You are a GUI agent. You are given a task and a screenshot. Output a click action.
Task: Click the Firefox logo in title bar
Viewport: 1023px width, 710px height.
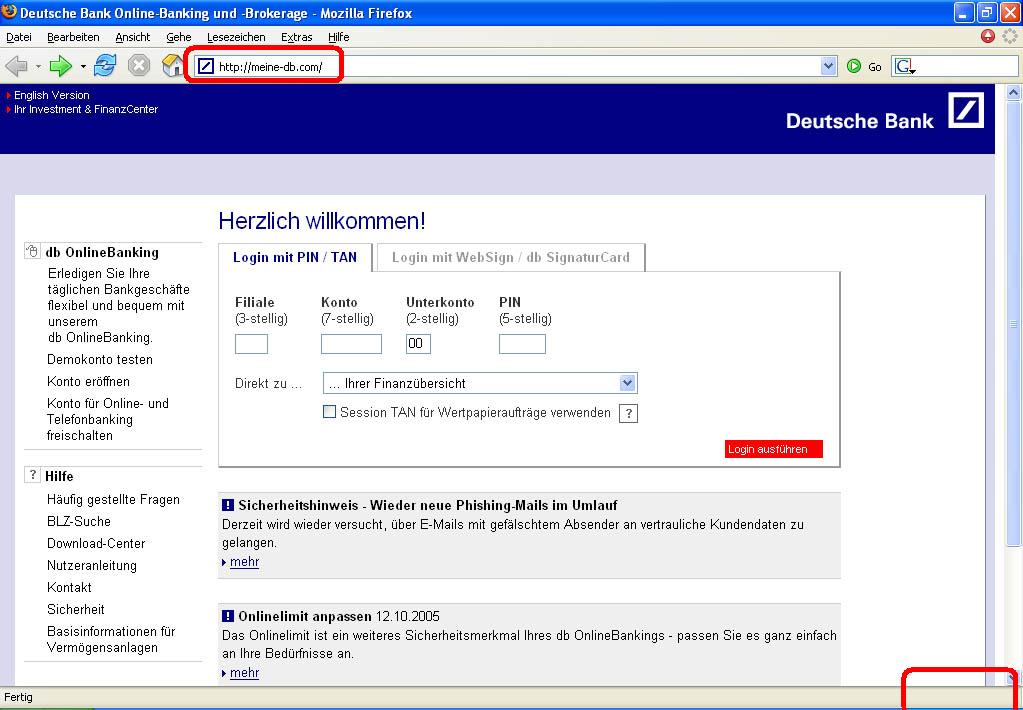(x=9, y=12)
